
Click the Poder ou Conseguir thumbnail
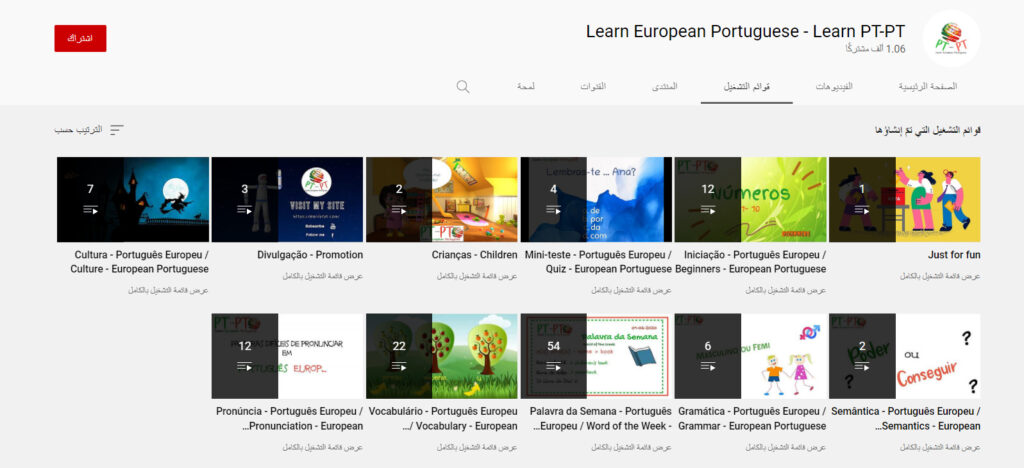pos(905,356)
